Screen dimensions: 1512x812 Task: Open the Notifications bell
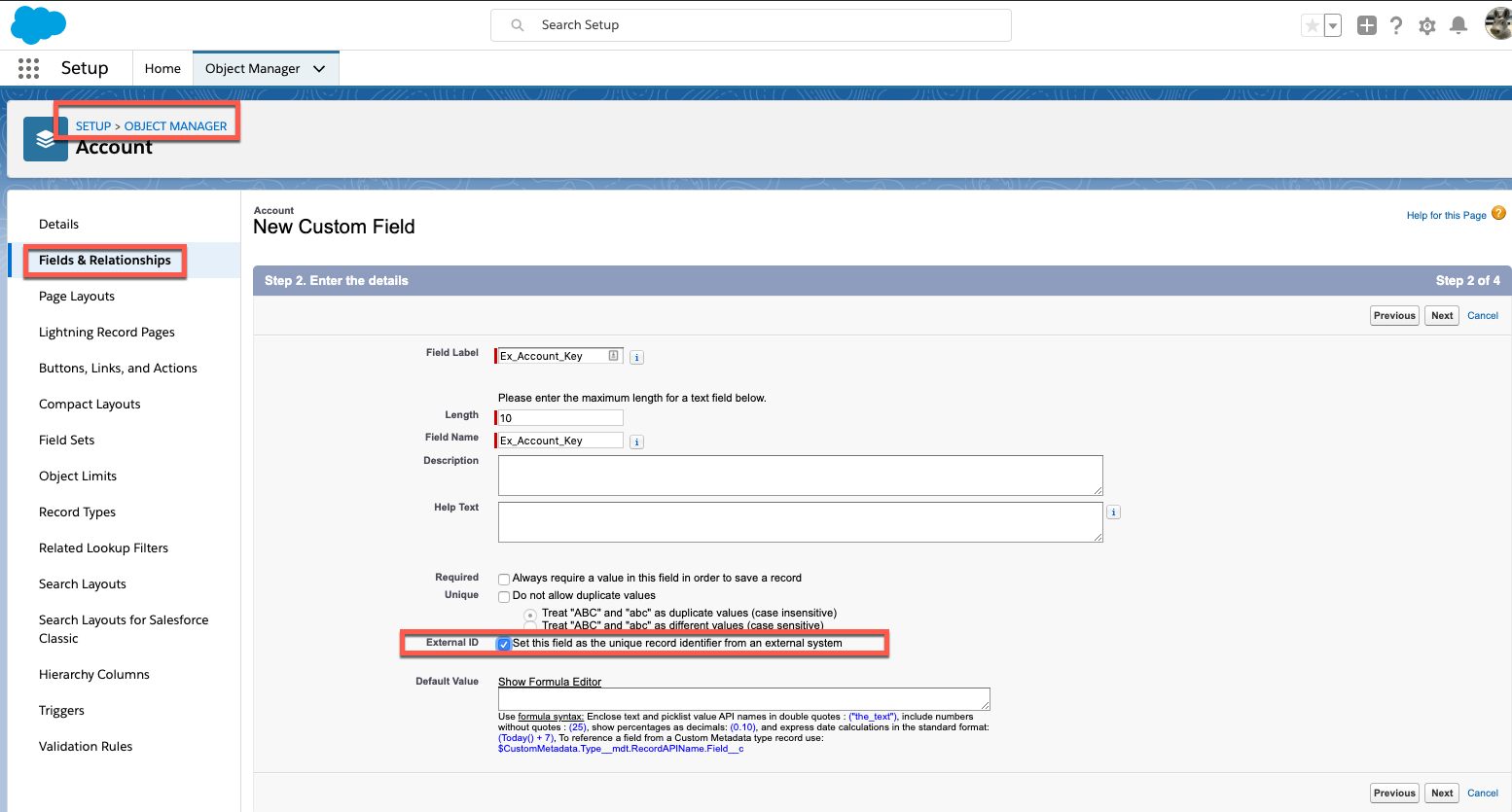(x=1458, y=25)
